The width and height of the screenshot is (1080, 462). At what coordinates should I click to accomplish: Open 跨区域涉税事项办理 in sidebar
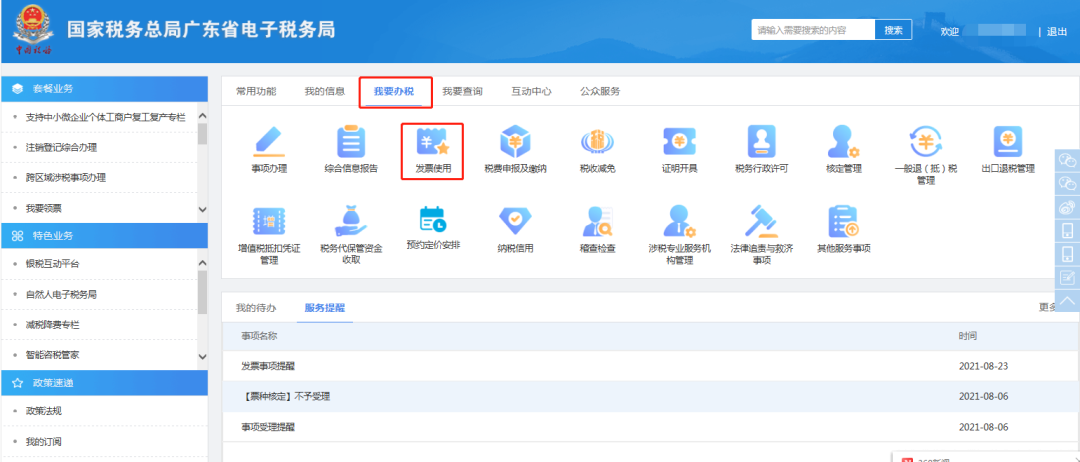click(x=65, y=178)
